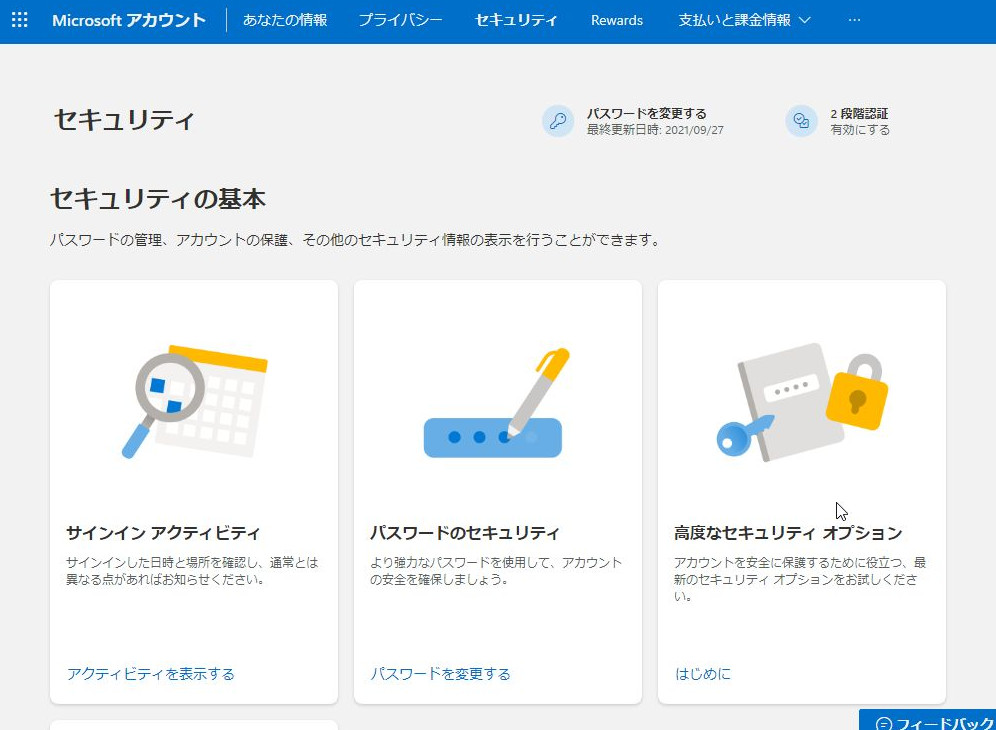Click アクティビティを表示する link
This screenshot has height=730, width=996.
[151, 673]
